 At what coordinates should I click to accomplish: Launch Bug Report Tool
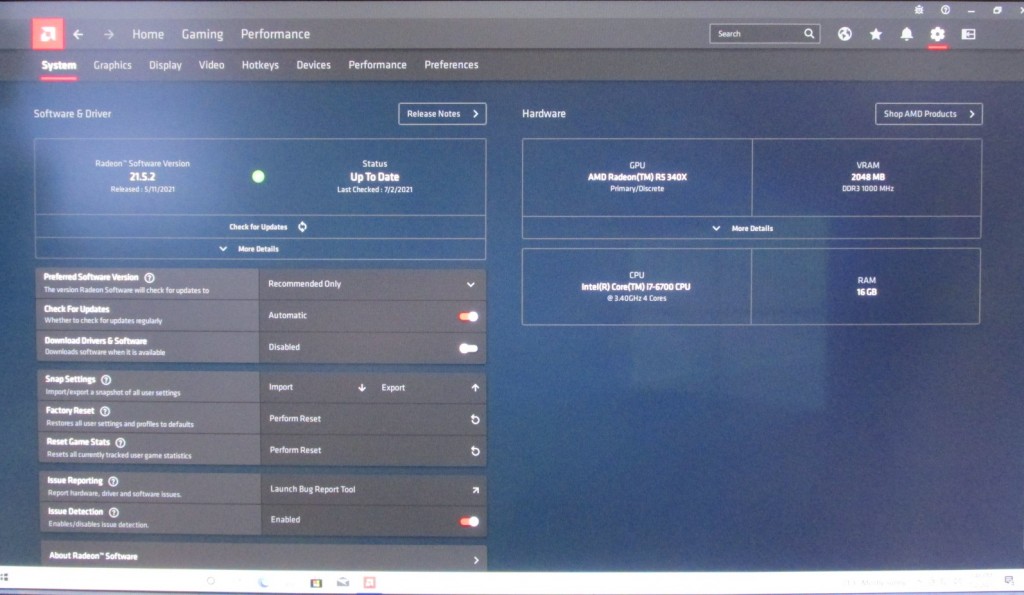373,489
